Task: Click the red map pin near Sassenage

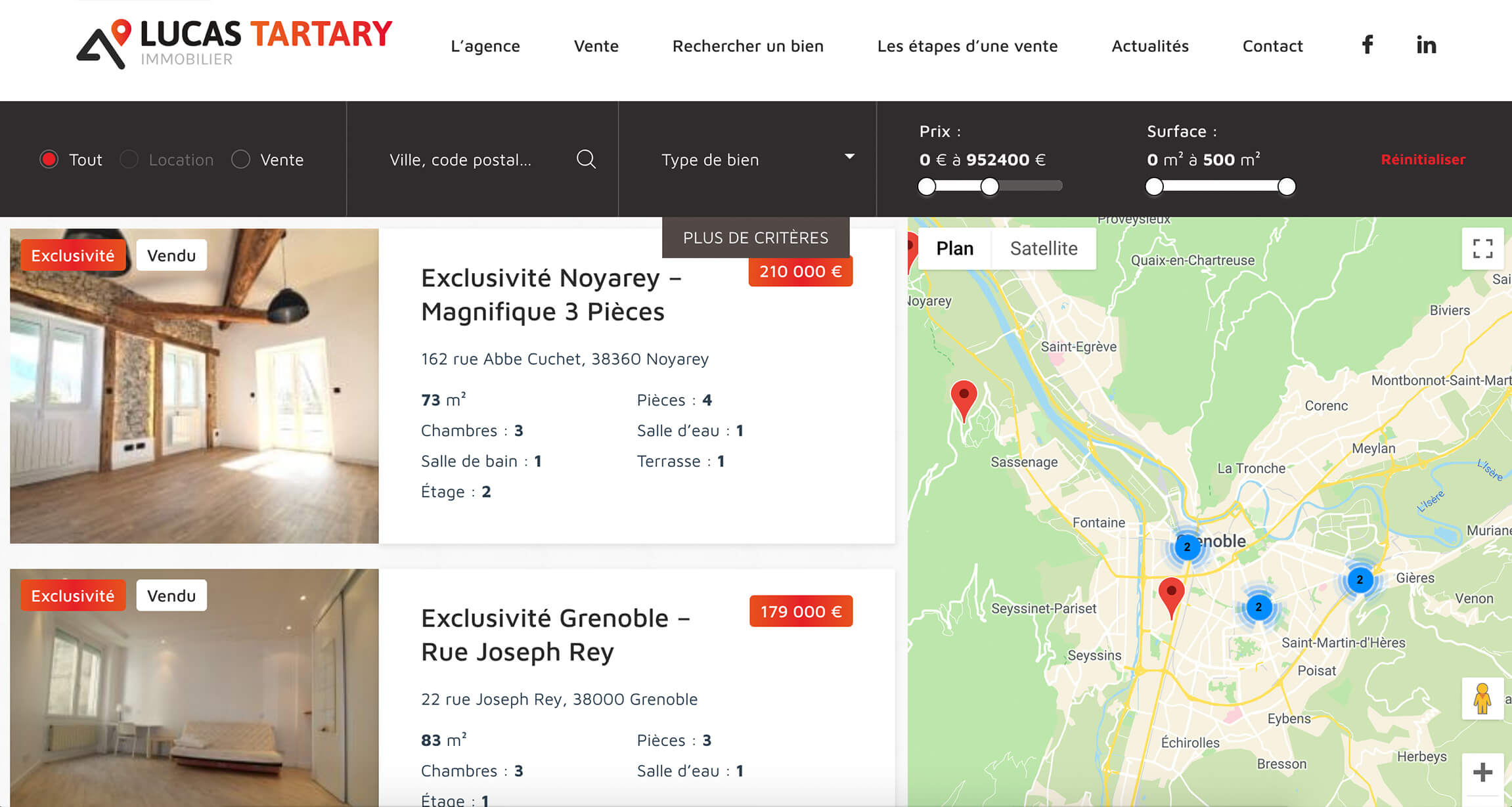Action: pyautogui.click(x=964, y=400)
